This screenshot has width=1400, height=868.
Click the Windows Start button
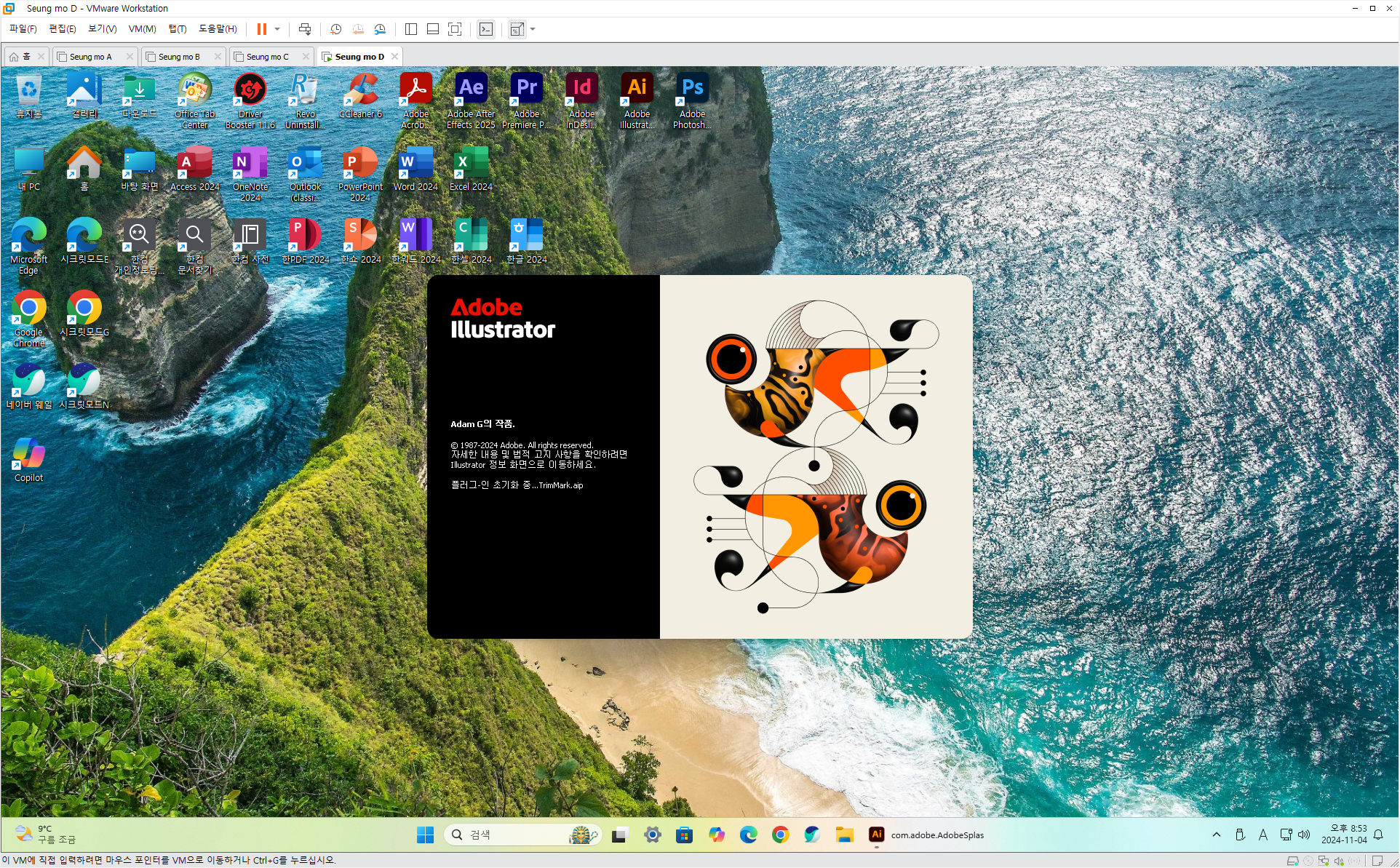pyautogui.click(x=425, y=835)
